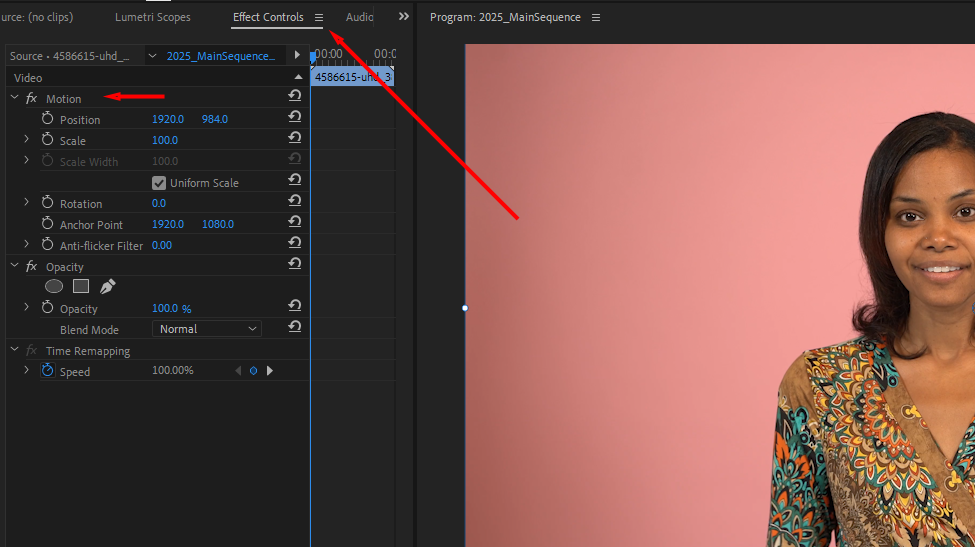Expand the Rotation parameter row
Image resolution: width=975 pixels, height=547 pixels.
(x=26, y=202)
